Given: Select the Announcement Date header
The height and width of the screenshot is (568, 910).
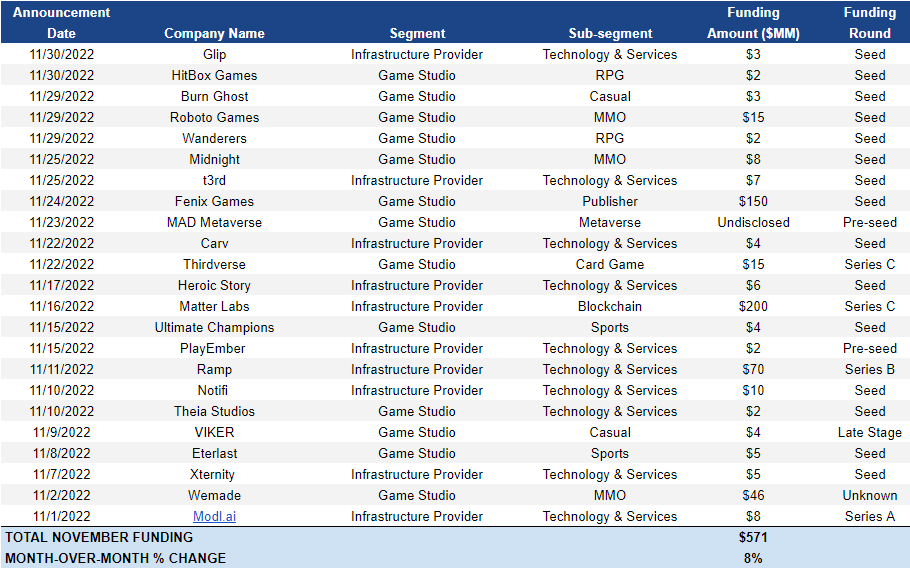Looking at the screenshot, I should [x=62, y=23].
